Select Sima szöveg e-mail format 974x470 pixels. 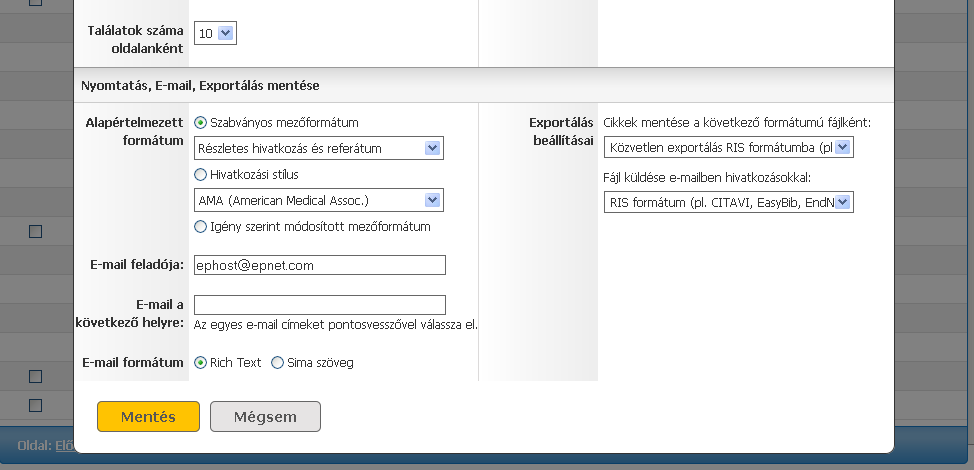278,363
